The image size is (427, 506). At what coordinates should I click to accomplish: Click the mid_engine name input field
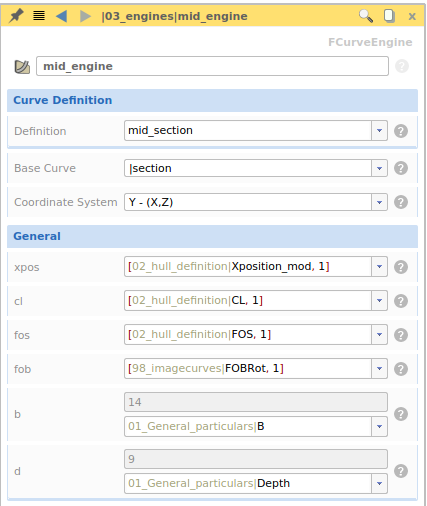[212, 66]
